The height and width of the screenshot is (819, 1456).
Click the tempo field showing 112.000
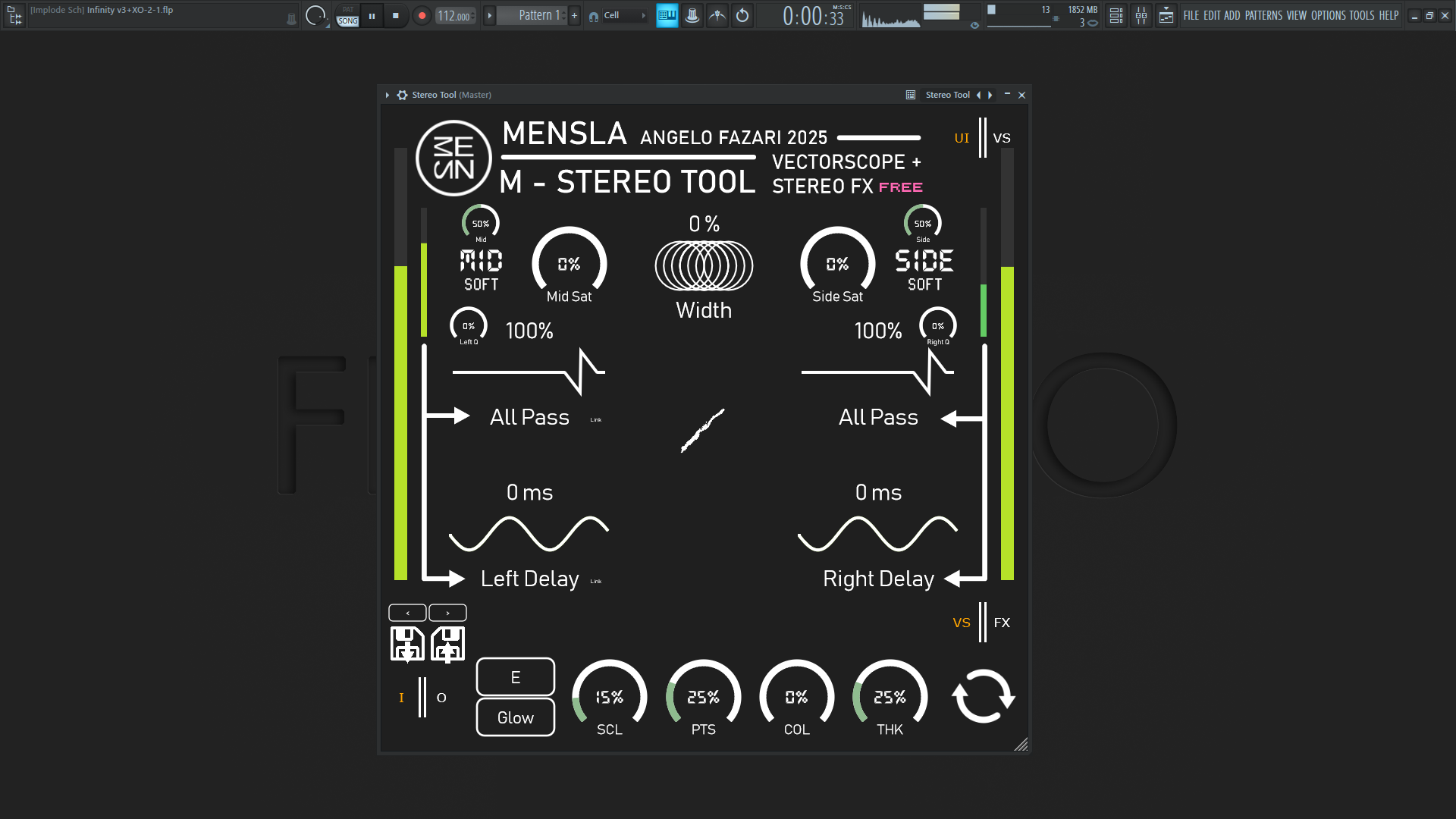coord(453,16)
